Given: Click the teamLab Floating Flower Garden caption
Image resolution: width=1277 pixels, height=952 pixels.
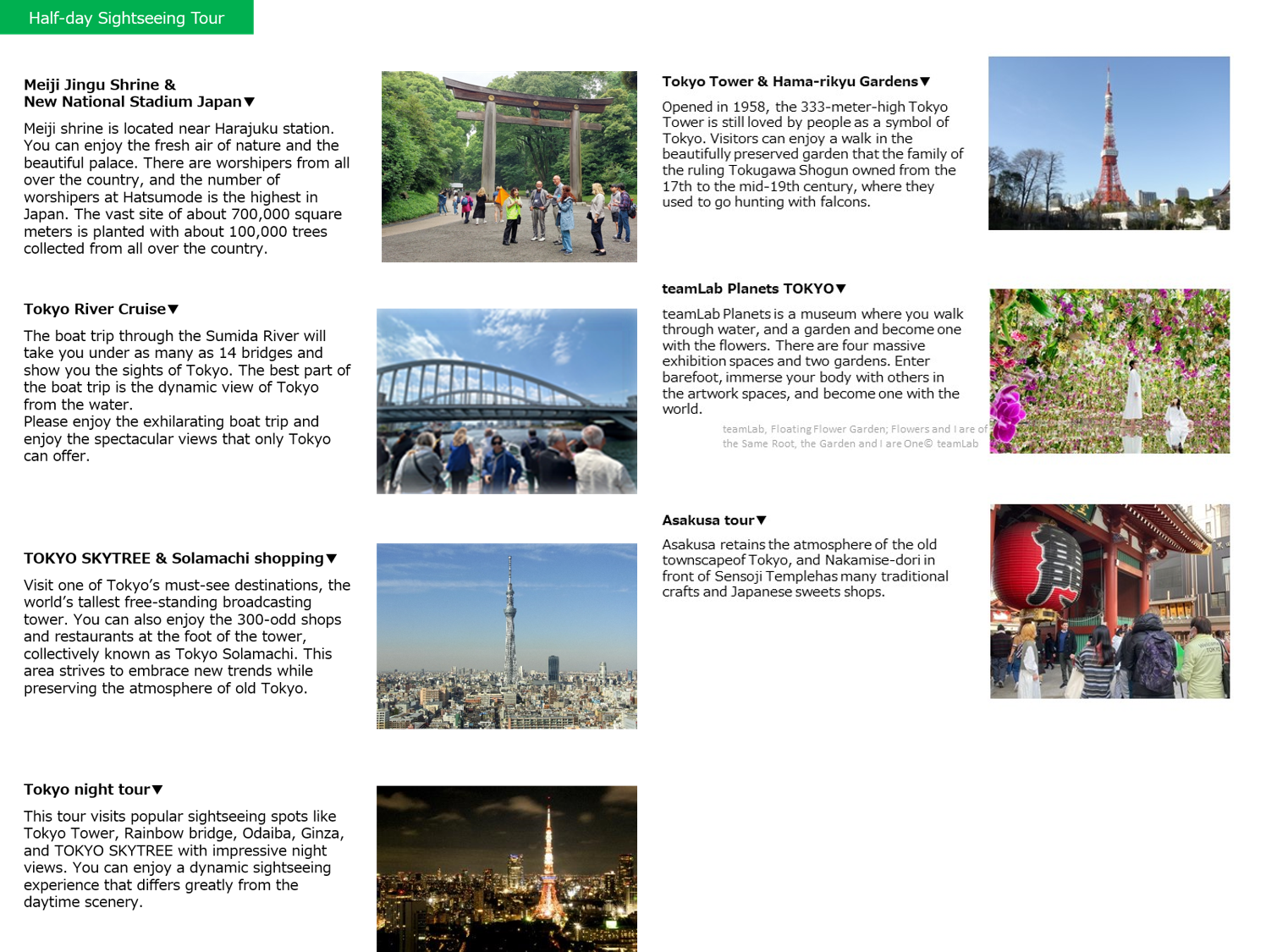Looking at the screenshot, I should pyautogui.click(x=854, y=437).
